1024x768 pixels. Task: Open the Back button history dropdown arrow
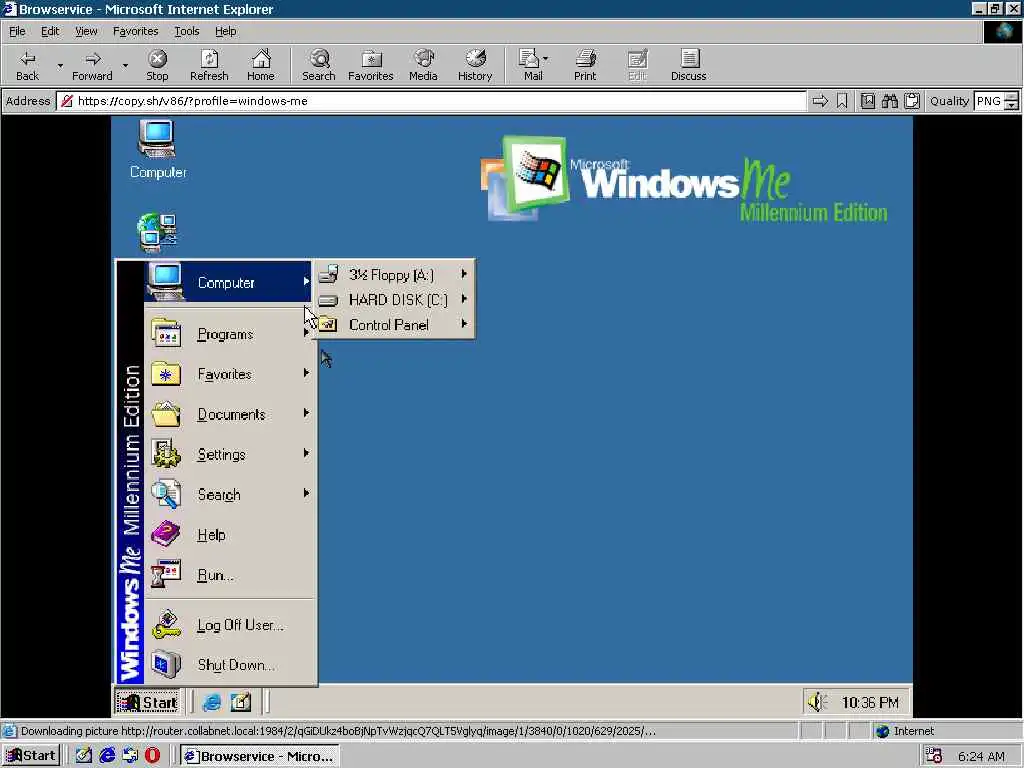[x=60, y=65]
